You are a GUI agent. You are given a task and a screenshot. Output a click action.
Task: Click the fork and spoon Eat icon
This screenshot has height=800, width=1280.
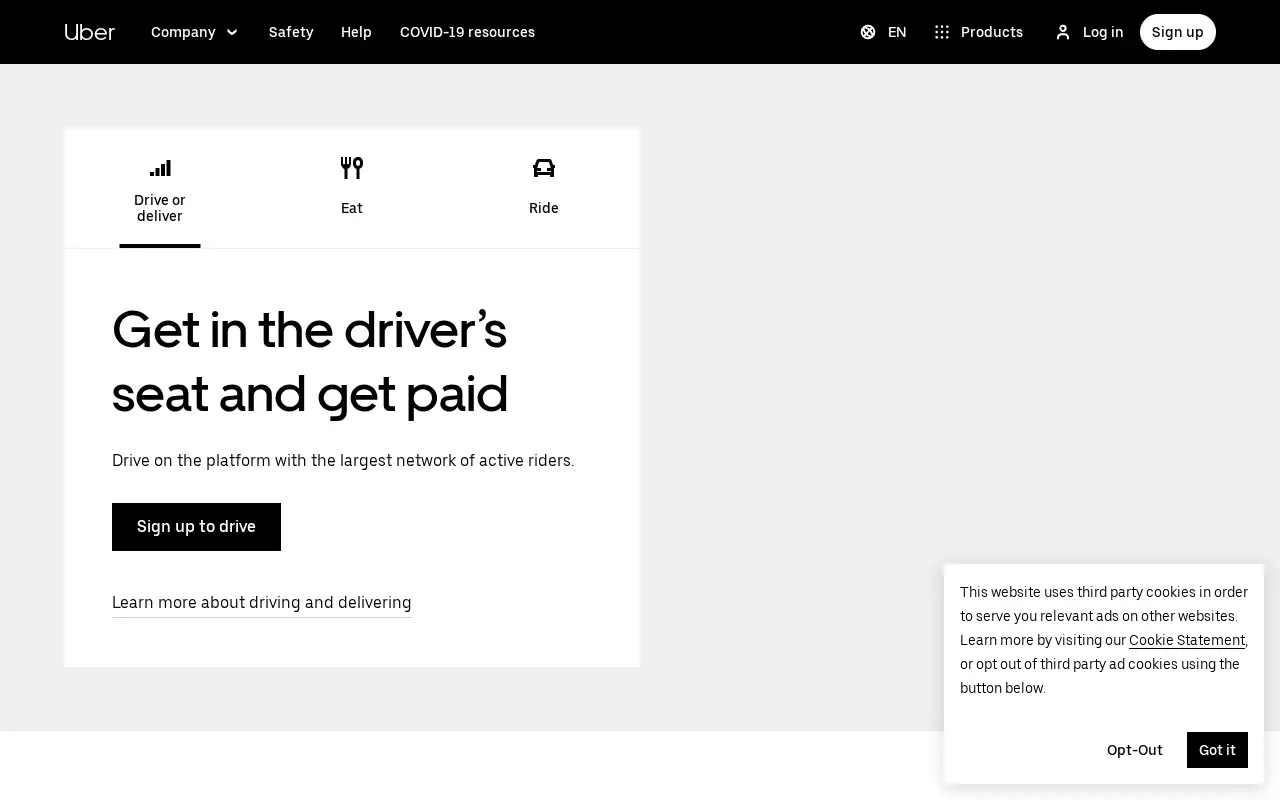tap(352, 168)
